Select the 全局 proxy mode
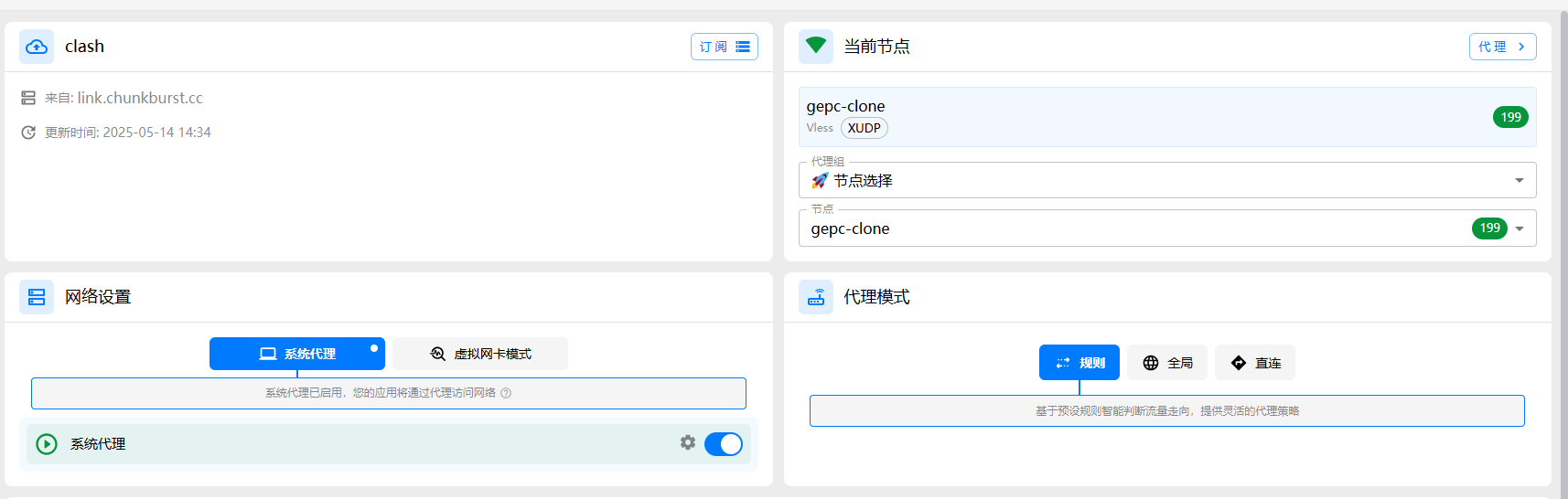 tap(1167, 363)
